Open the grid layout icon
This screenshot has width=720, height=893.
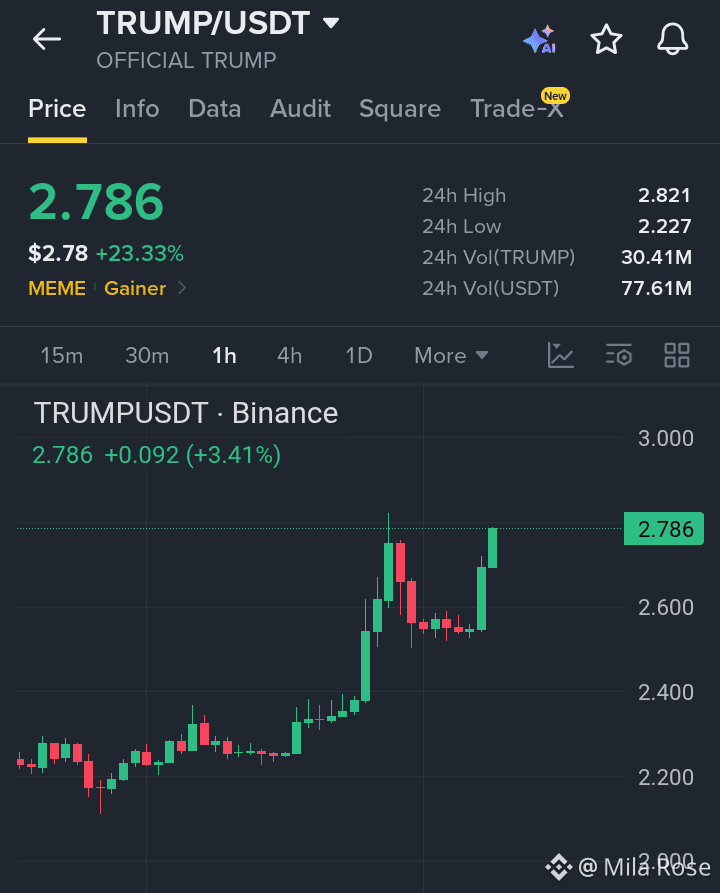tap(677, 355)
